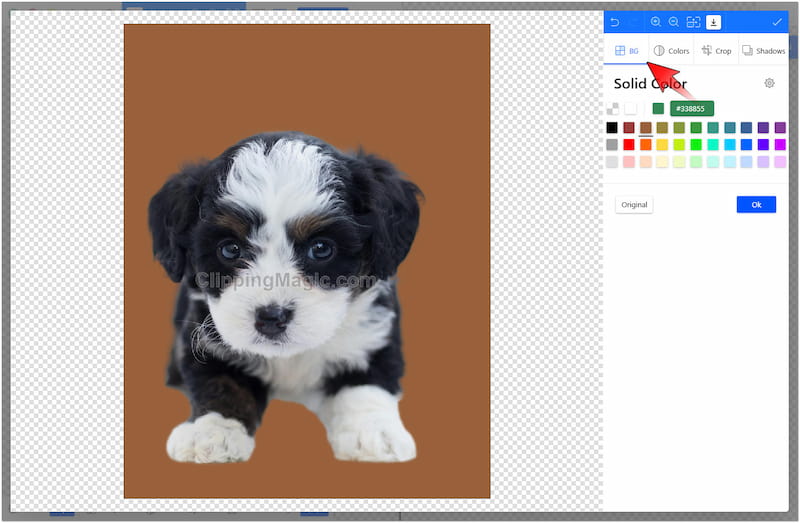Choose the bright magenta color swatch

click(780, 145)
